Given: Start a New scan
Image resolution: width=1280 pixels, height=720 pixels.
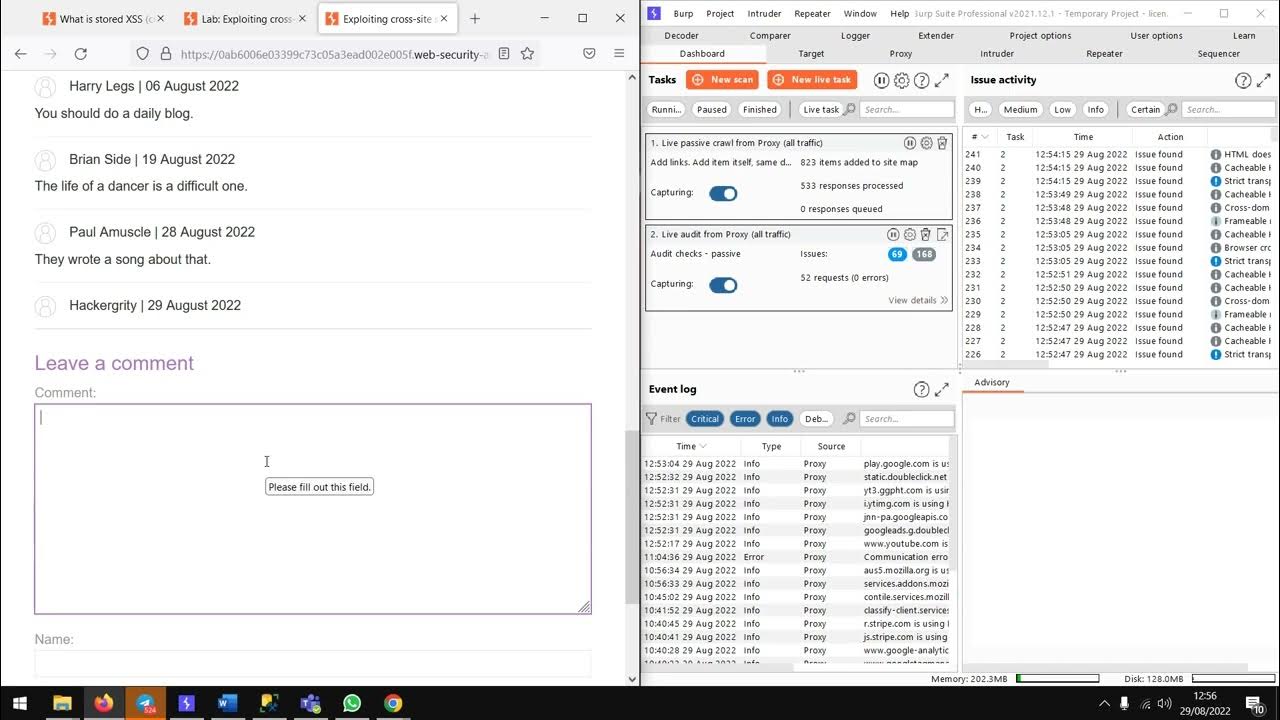Looking at the screenshot, I should pyautogui.click(x=722, y=80).
